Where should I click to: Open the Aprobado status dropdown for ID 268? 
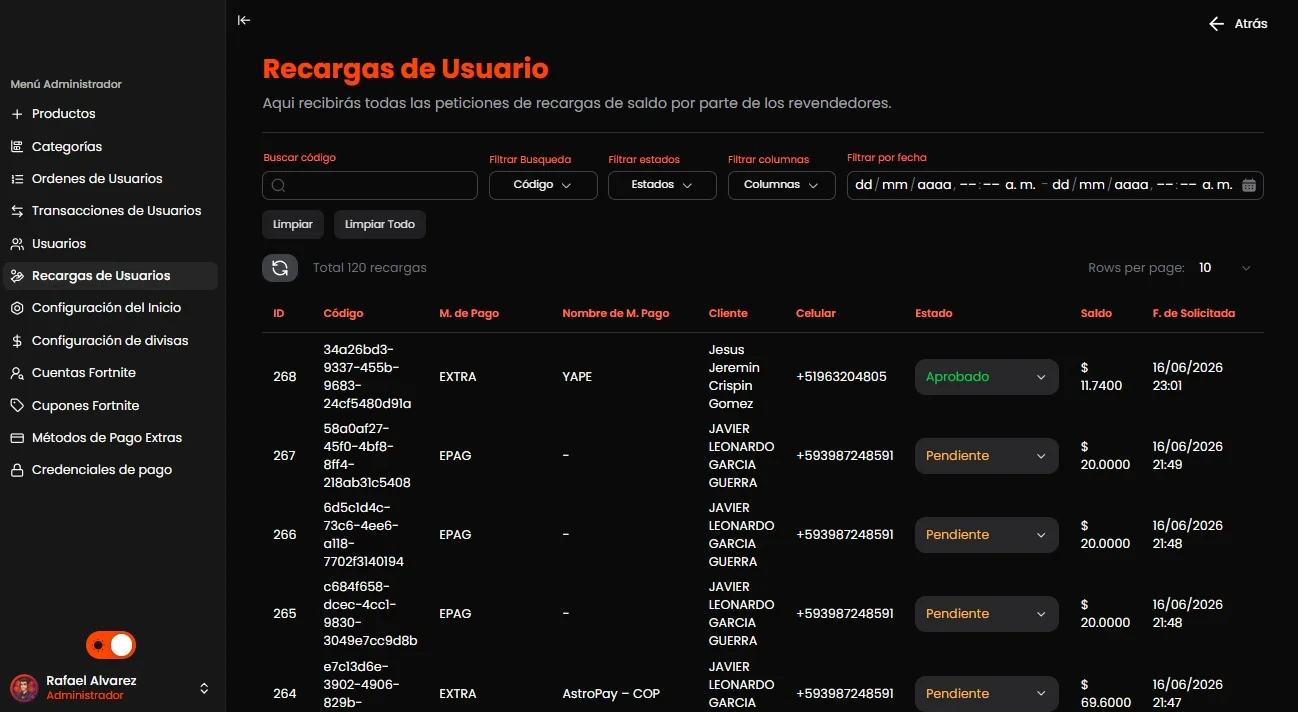click(986, 377)
